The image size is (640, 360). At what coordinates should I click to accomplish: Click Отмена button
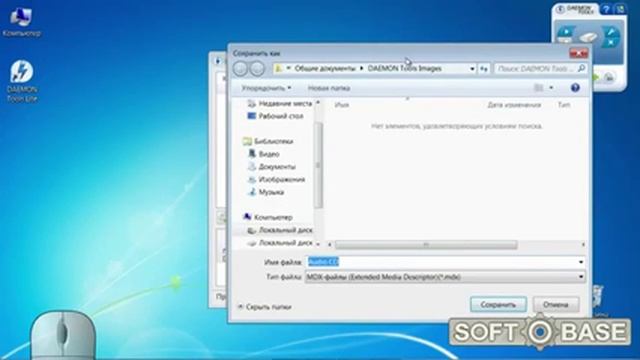tap(556, 304)
